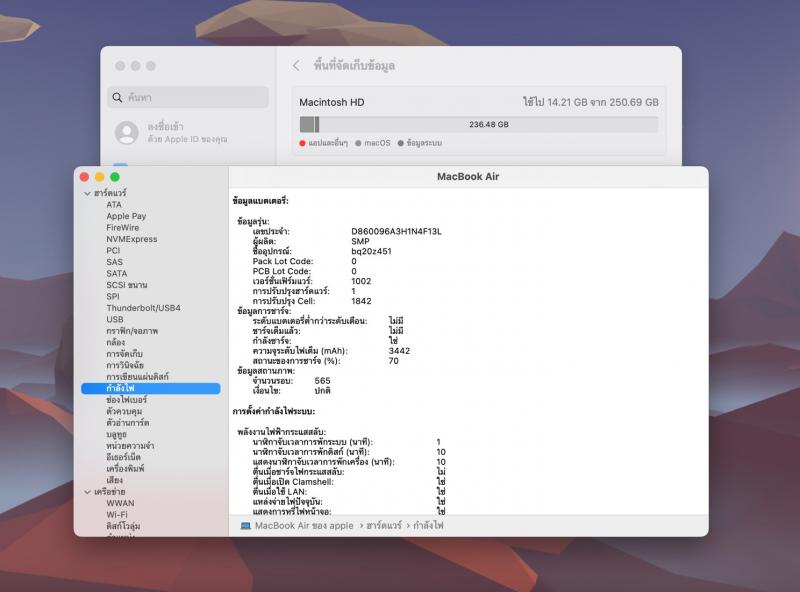Screen dimensions: 800x592
Task: Click the charge state value 70
Action: click(393, 361)
